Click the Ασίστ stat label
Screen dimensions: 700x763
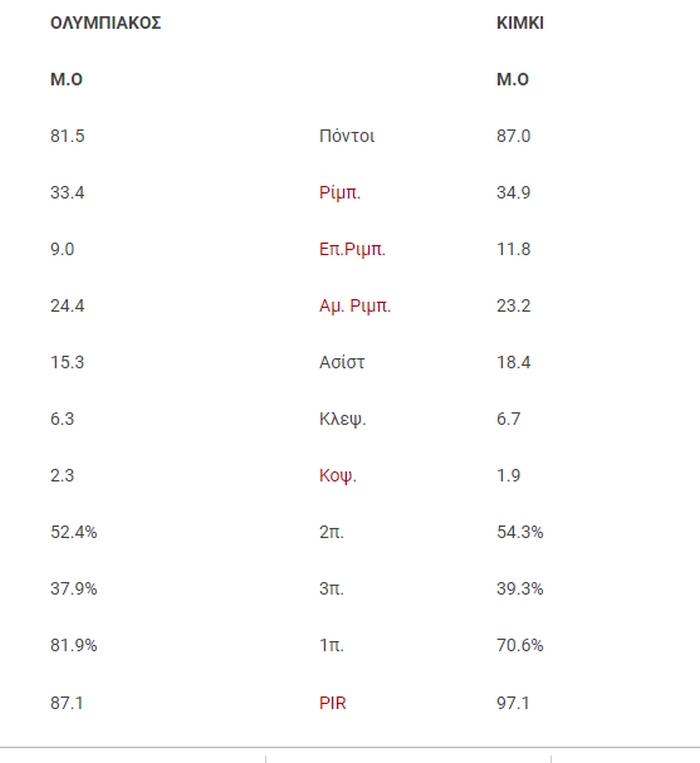[341, 363]
